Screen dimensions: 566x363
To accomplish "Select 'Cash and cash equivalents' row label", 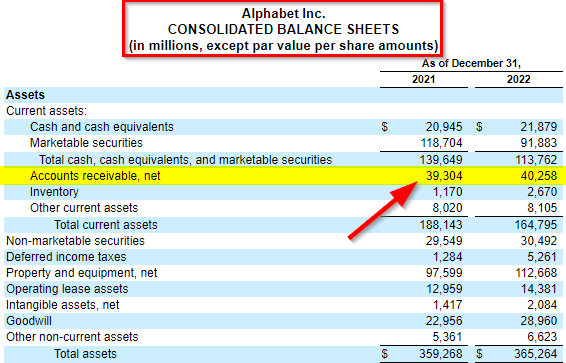I will click(101, 127).
